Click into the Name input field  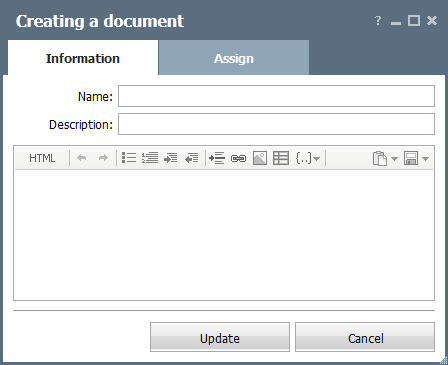click(276, 96)
